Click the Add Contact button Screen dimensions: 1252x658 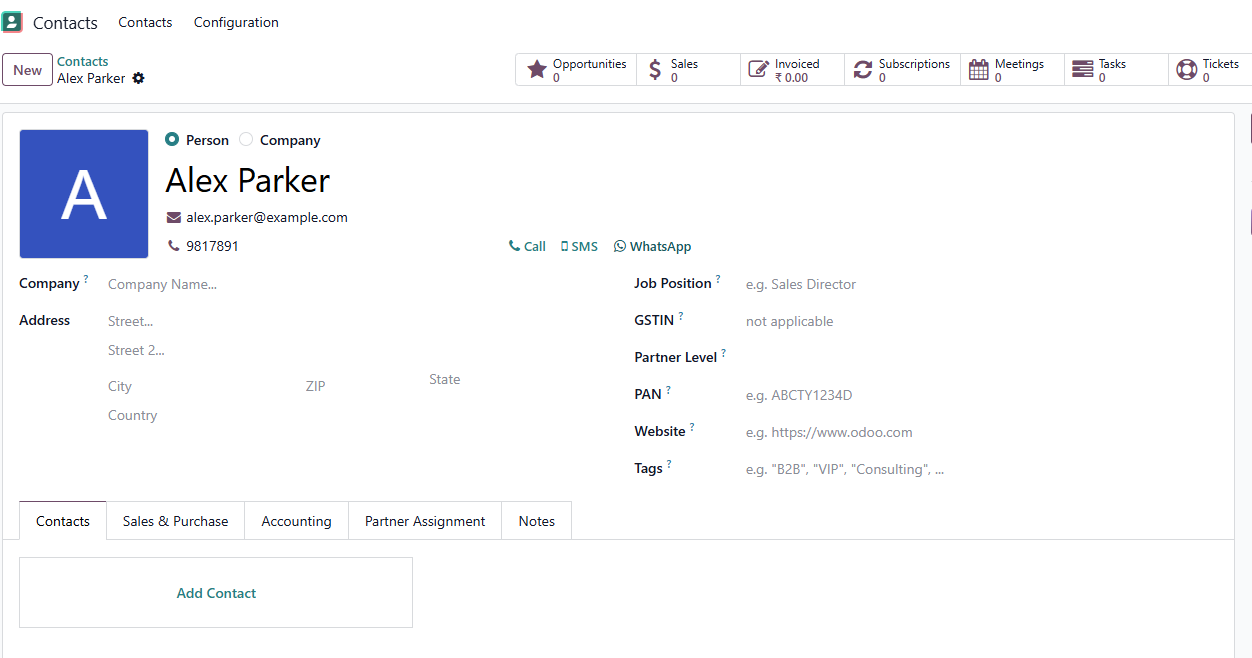click(216, 593)
